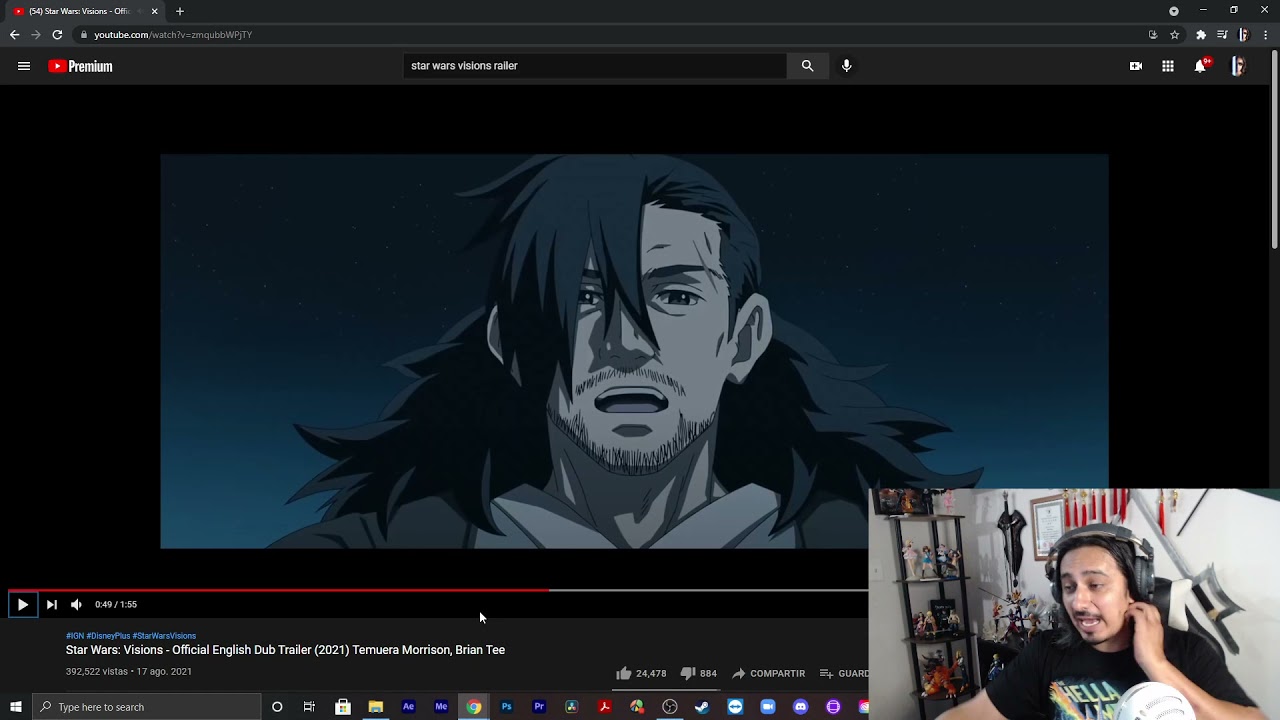The height and width of the screenshot is (720, 1280).
Task: Open OBS Studio from taskbar
Action: click(x=670, y=707)
